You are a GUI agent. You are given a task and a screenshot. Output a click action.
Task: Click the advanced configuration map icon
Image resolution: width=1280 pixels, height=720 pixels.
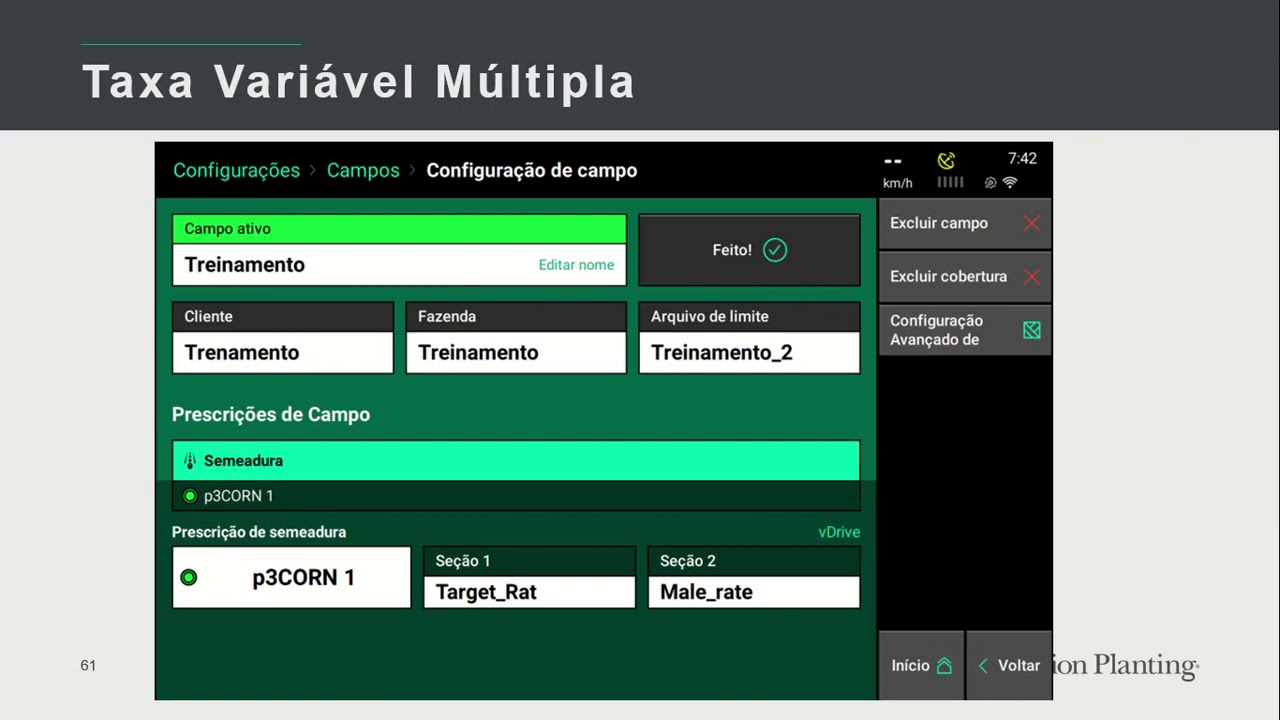pos(1031,330)
